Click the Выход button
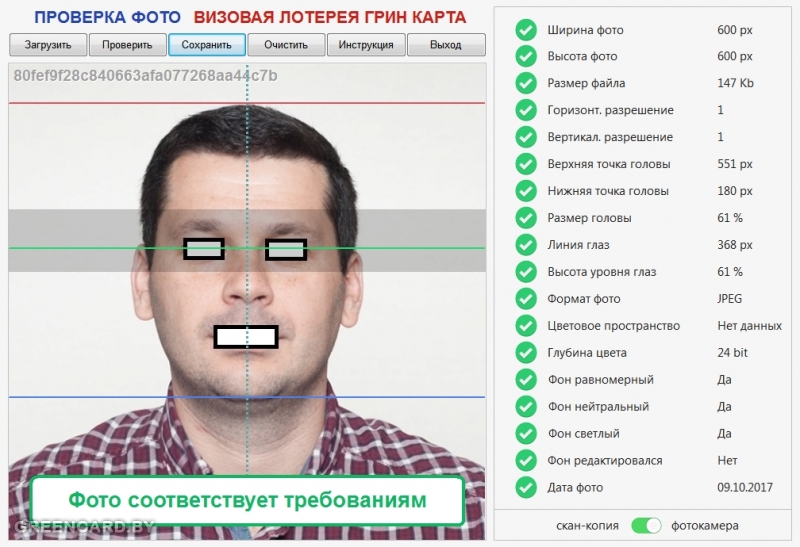800x547 pixels. (446, 45)
